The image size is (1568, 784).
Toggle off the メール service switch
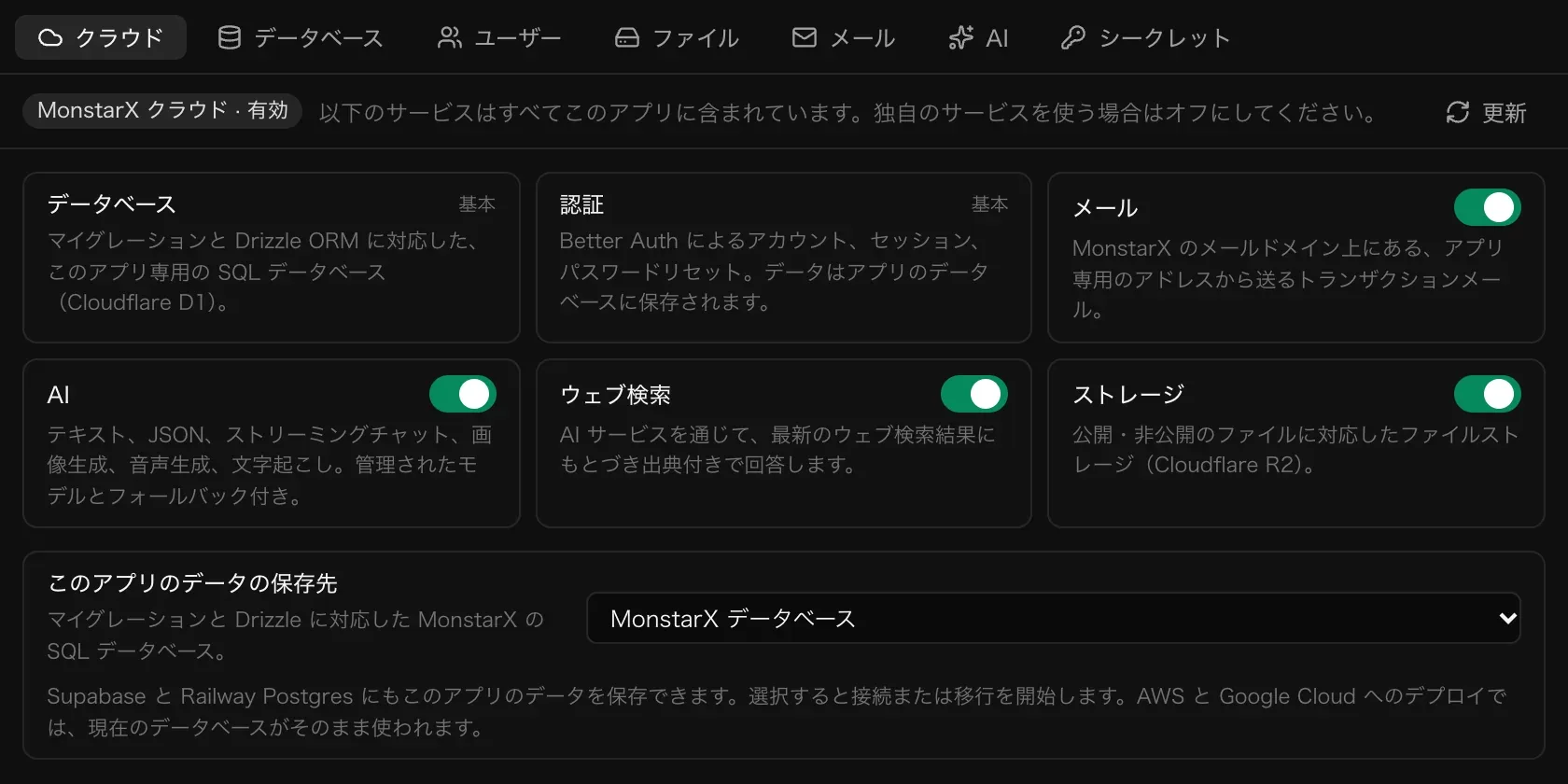[1488, 207]
